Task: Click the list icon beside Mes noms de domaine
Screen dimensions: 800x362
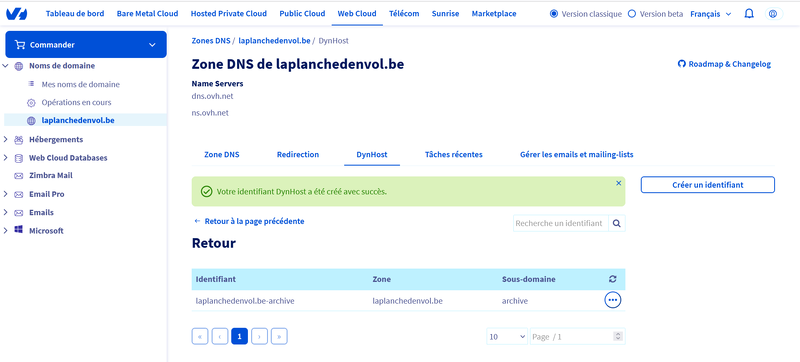Action: pyautogui.click(x=31, y=84)
